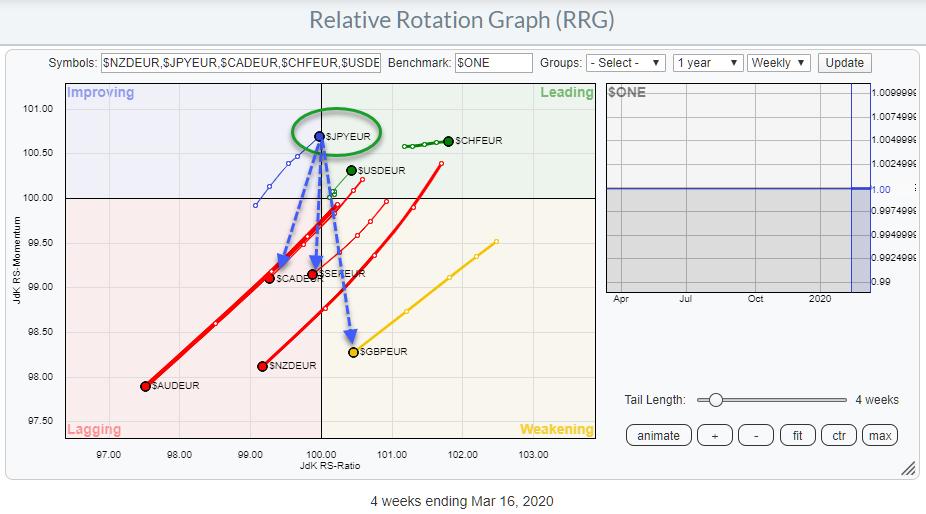Viewport: 926px width, 514px height.
Task: Click the Update button
Action: [x=843, y=63]
